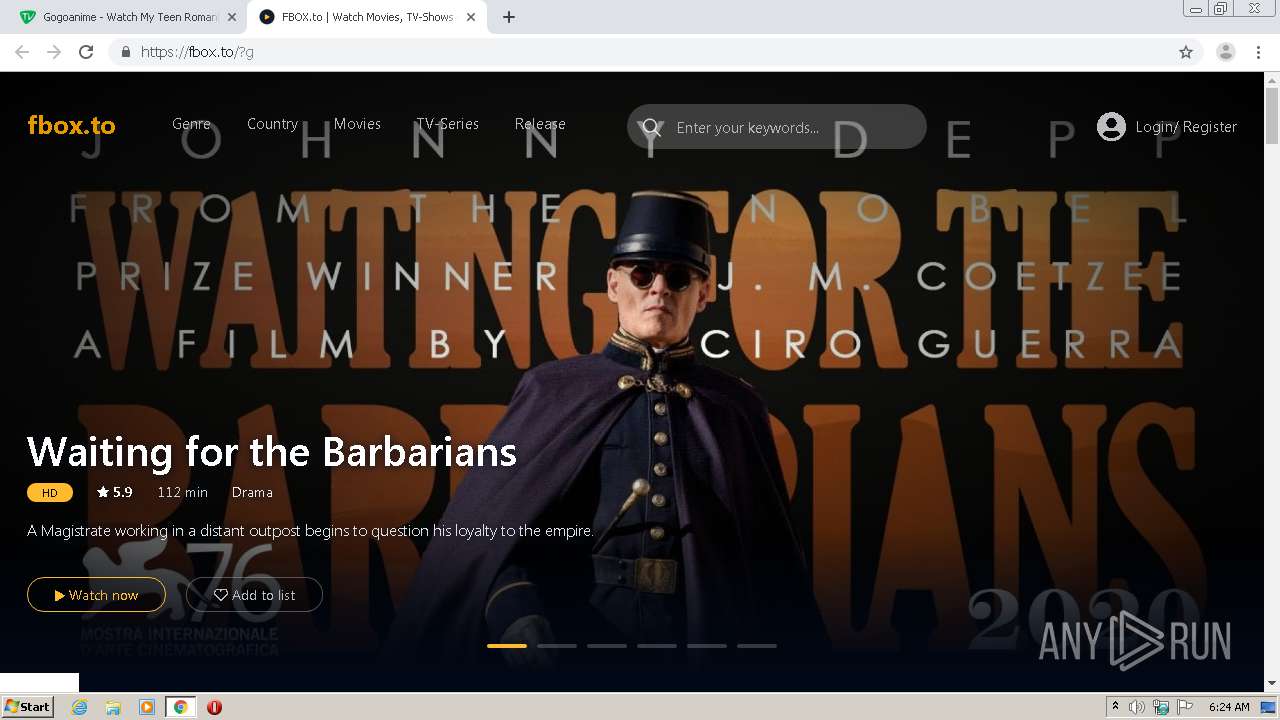
Task: Click the '112 min' runtime text
Action: [182, 492]
